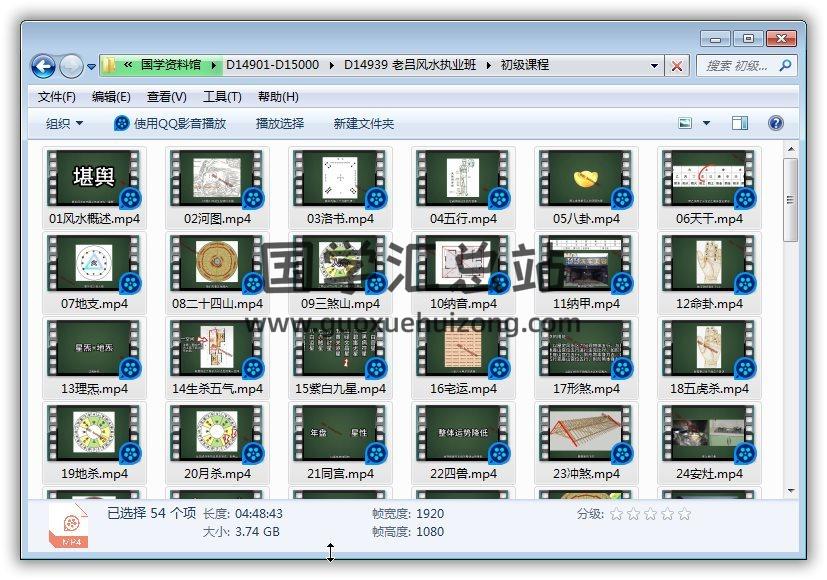Expand the address bar history dropdown
The image size is (827, 580).
tap(655, 66)
